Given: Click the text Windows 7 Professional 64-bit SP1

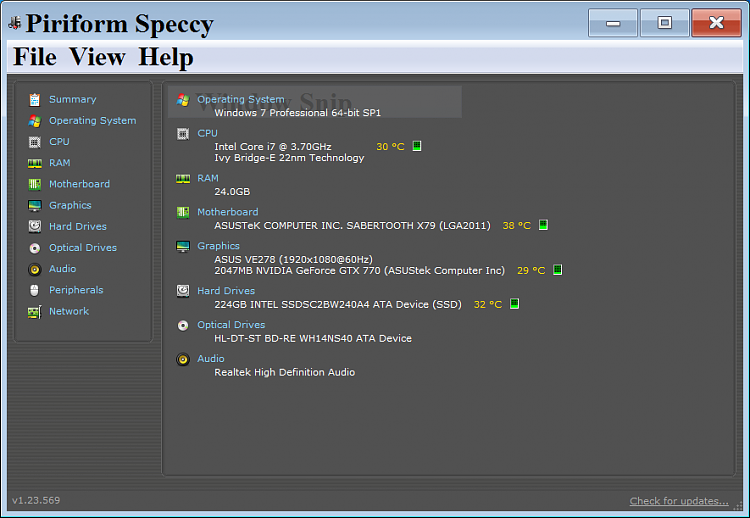Looking at the screenshot, I should (x=298, y=113).
